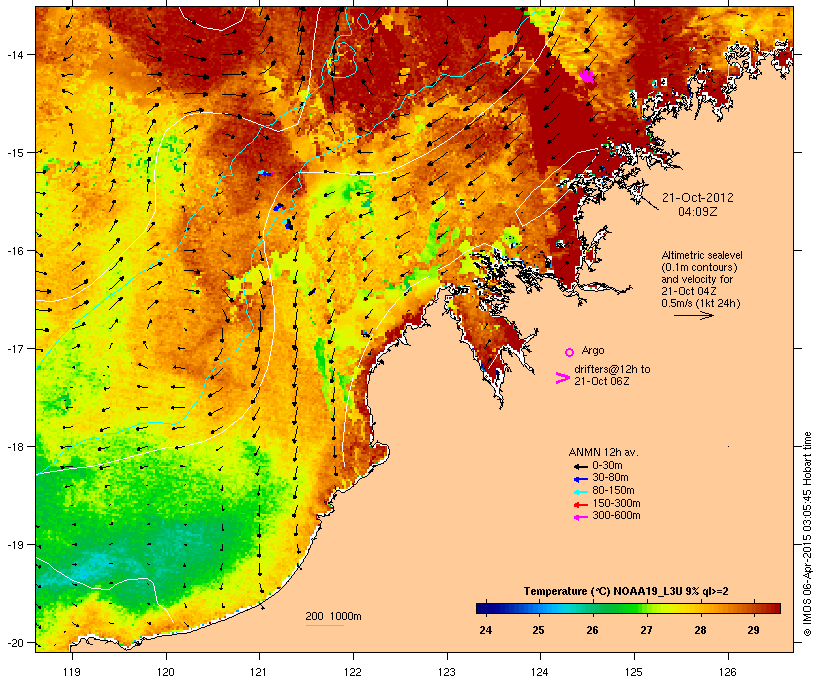Screen dimensions: 820x680
Task: Click the '30-80m' legend label
Action: [x=610, y=478]
